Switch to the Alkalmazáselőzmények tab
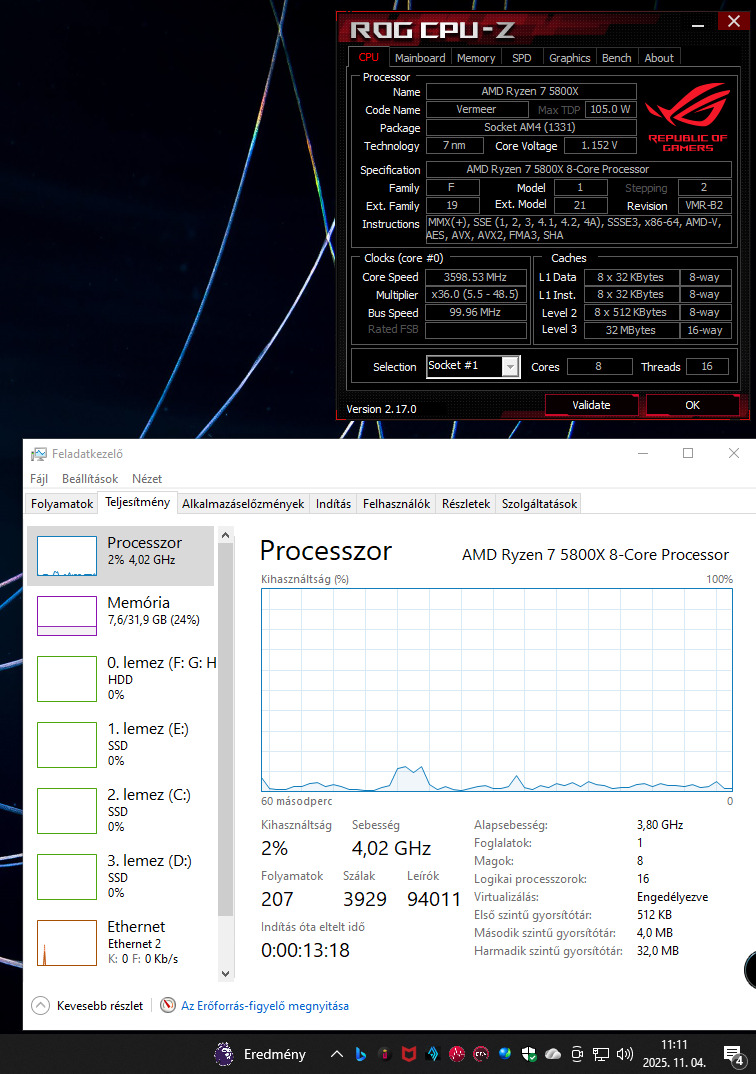This screenshot has width=756, height=1074. pyautogui.click(x=243, y=503)
